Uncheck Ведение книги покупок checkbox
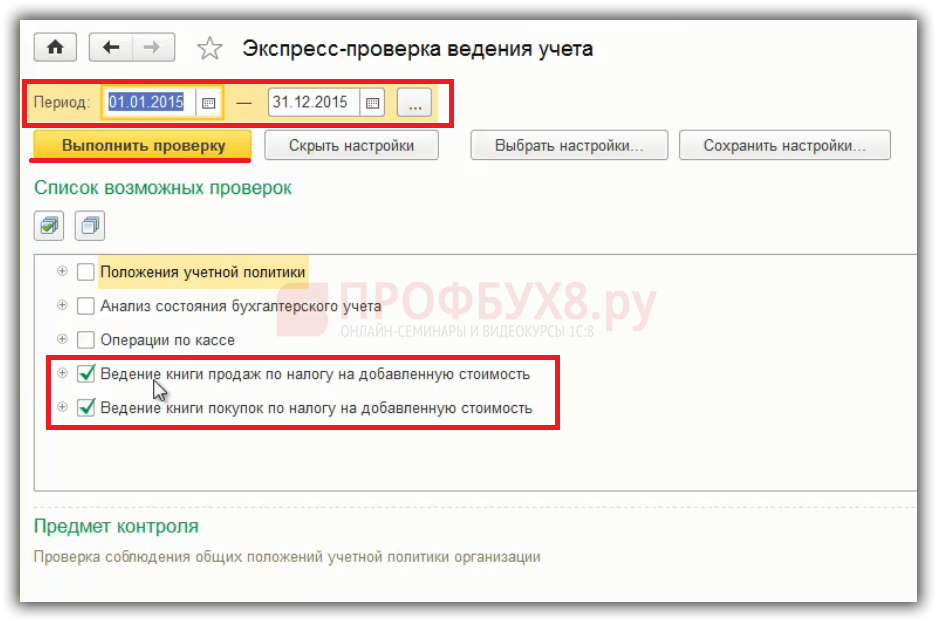937x622 pixels. point(86,408)
